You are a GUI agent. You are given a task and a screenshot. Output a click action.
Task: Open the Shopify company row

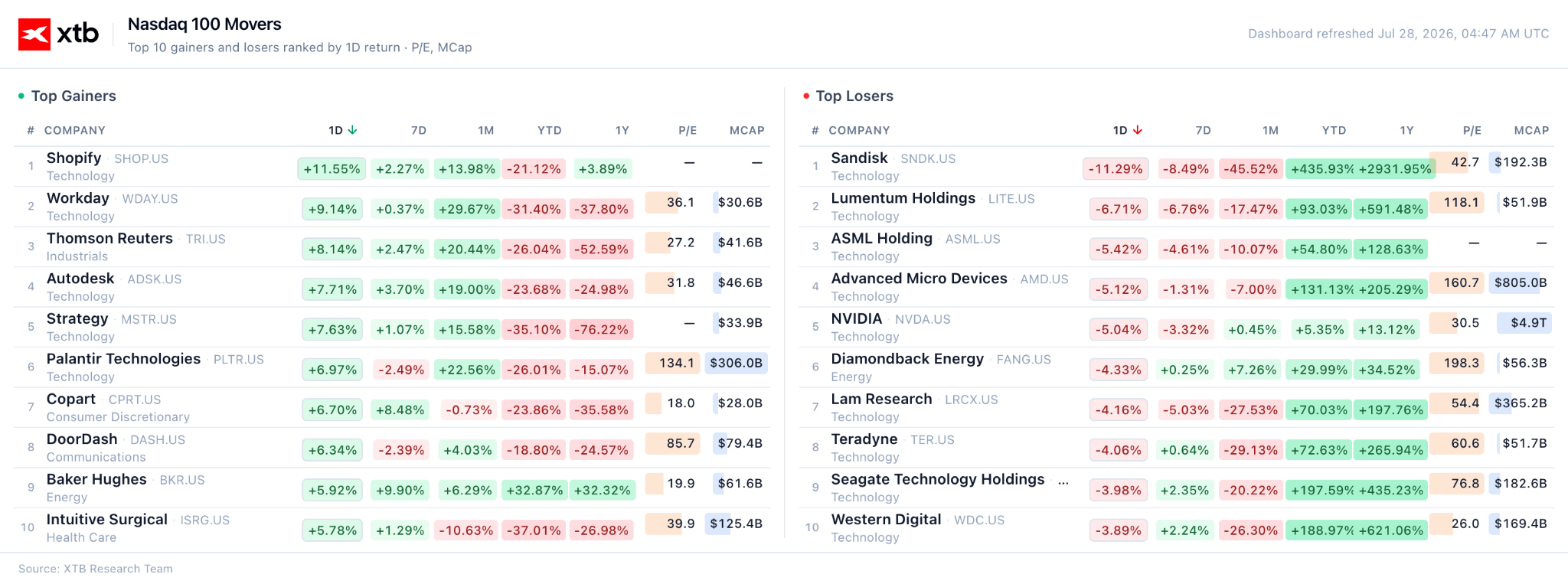pyautogui.click(x=392, y=166)
